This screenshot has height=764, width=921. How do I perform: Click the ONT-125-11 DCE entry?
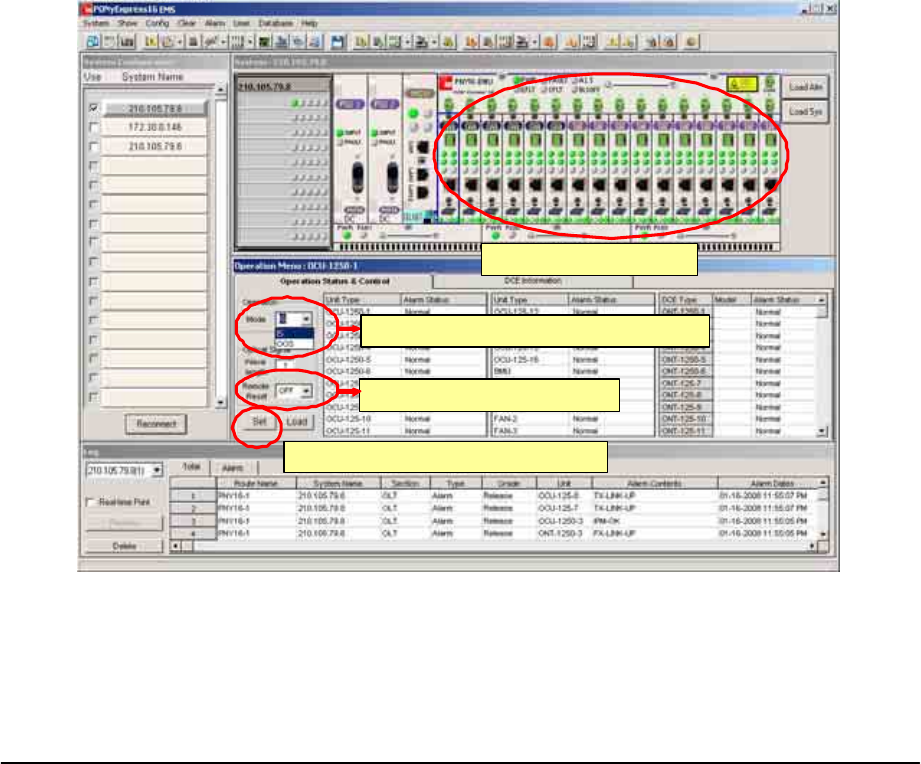(685, 431)
